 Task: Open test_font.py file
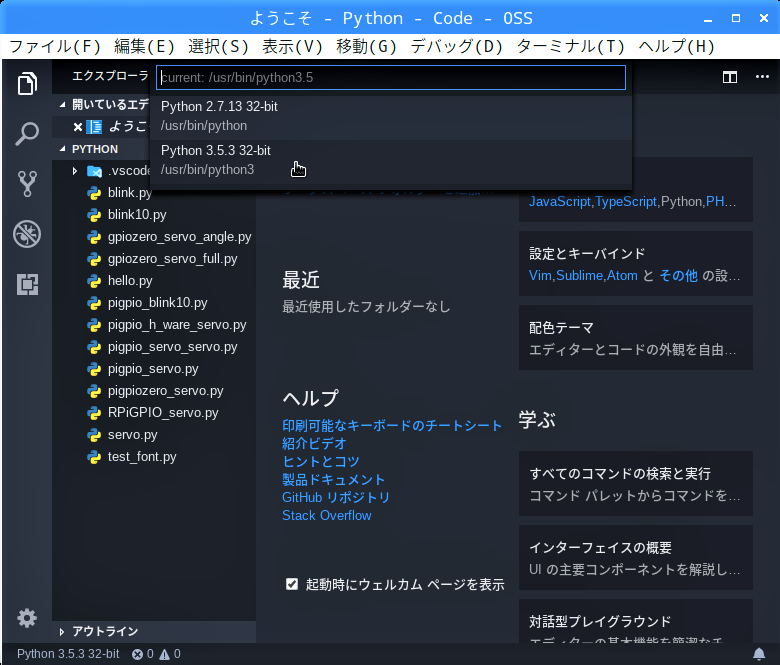pyautogui.click(x=142, y=457)
